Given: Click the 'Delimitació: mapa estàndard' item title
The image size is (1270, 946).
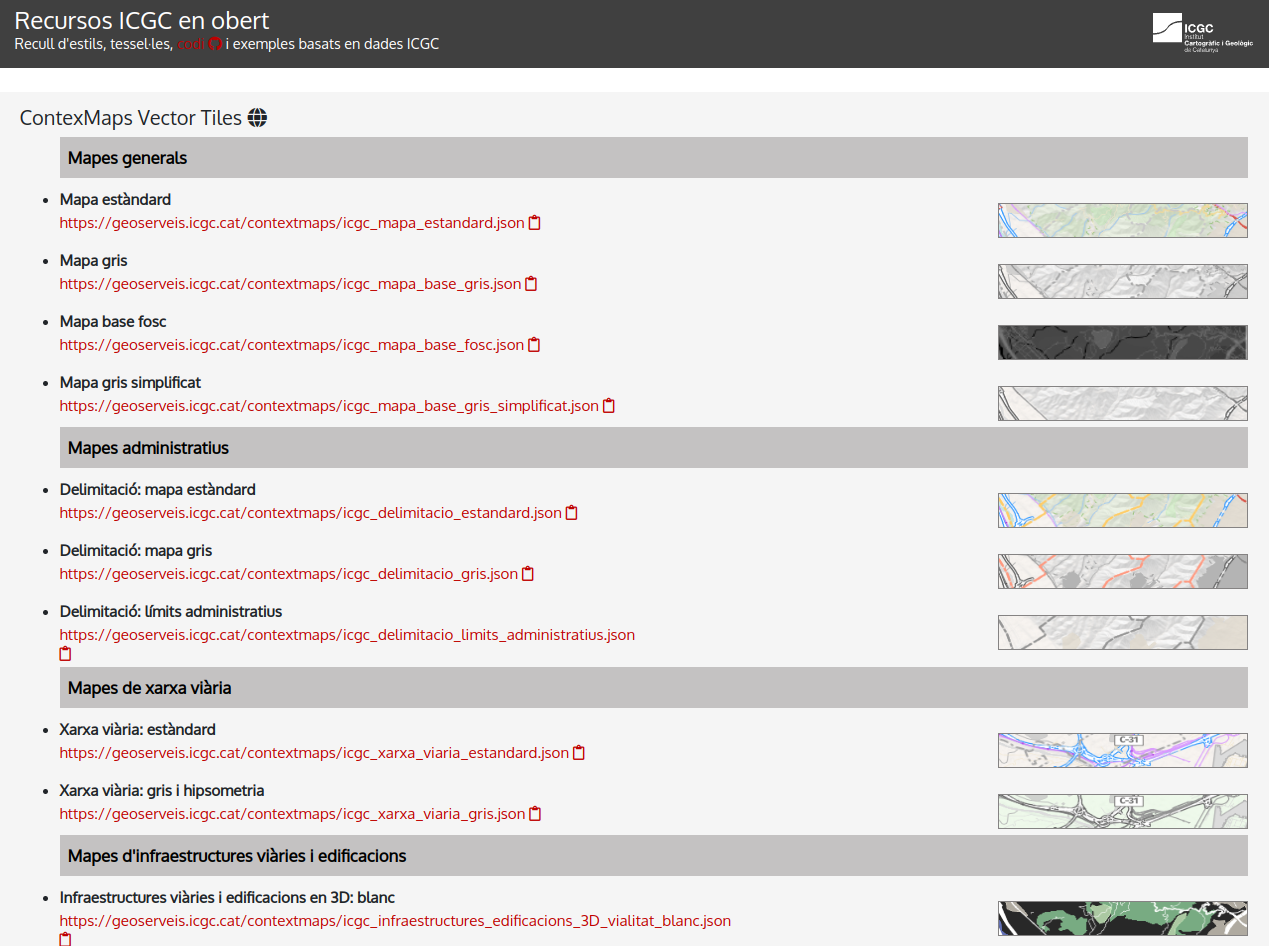Looking at the screenshot, I should click(158, 490).
